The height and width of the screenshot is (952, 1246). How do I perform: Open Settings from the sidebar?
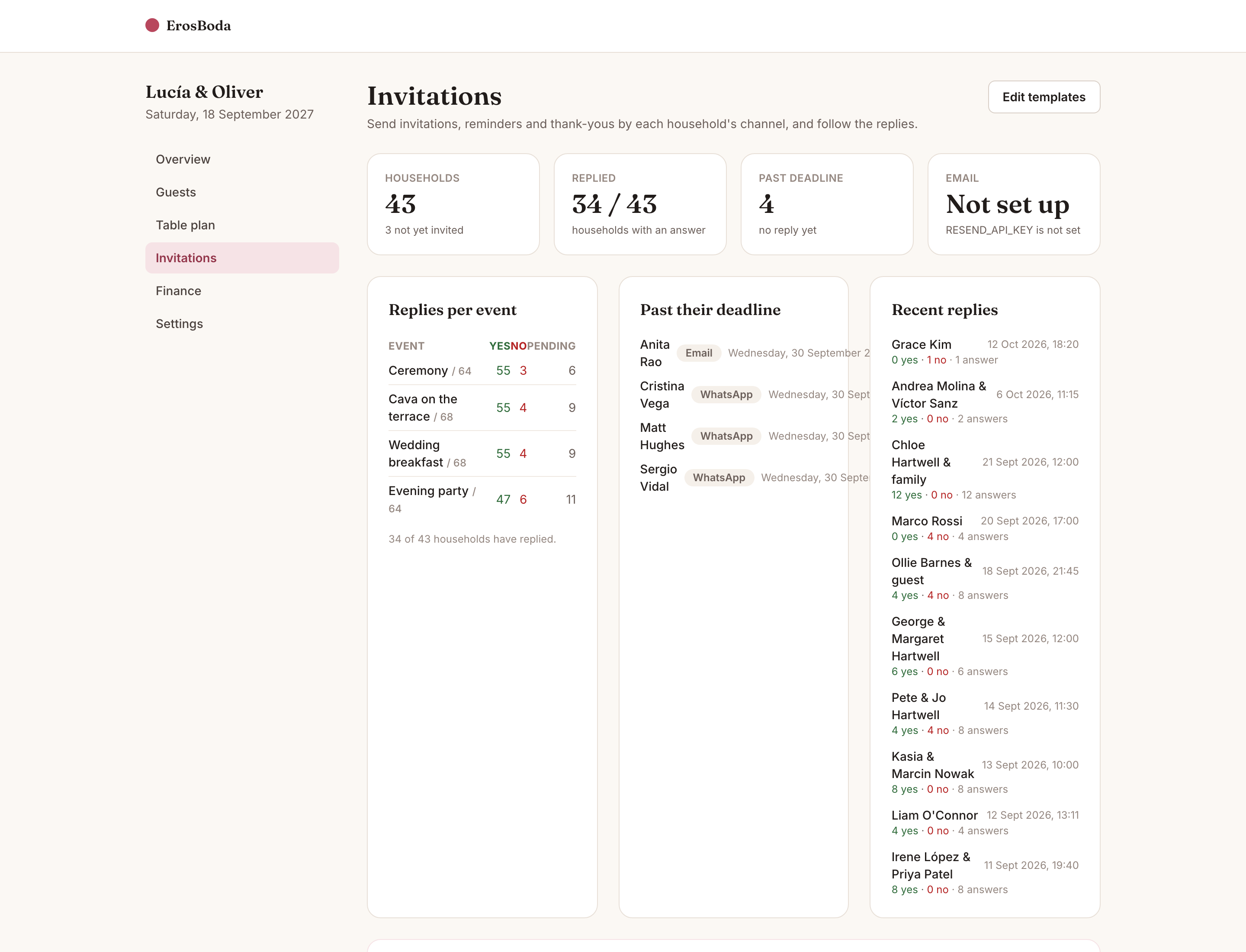242,324
